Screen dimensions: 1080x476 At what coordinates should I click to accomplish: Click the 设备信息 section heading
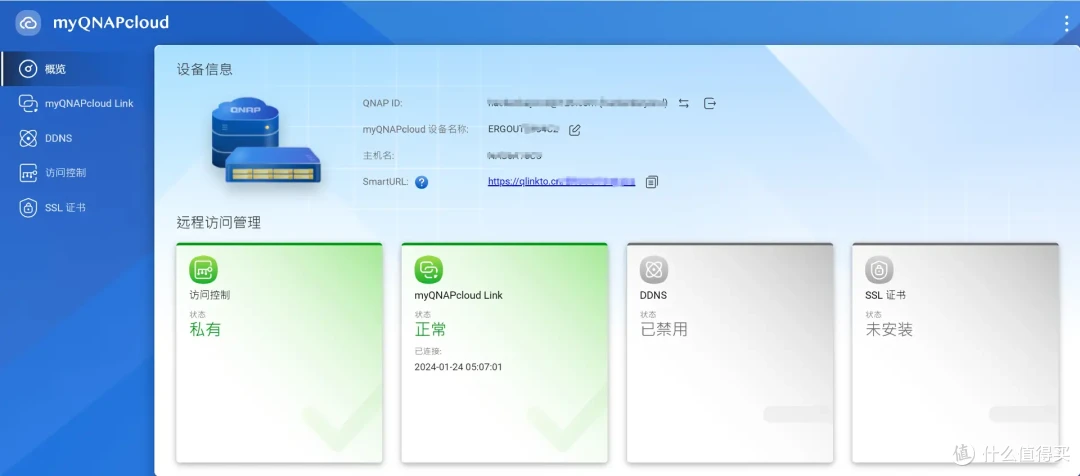click(x=205, y=69)
